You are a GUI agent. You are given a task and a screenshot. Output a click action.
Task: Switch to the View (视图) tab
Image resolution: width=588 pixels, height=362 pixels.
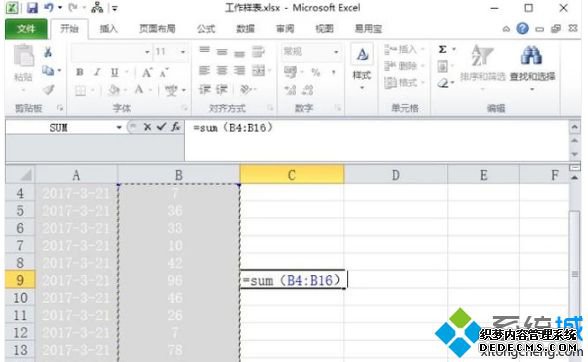(x=324, y=29)
